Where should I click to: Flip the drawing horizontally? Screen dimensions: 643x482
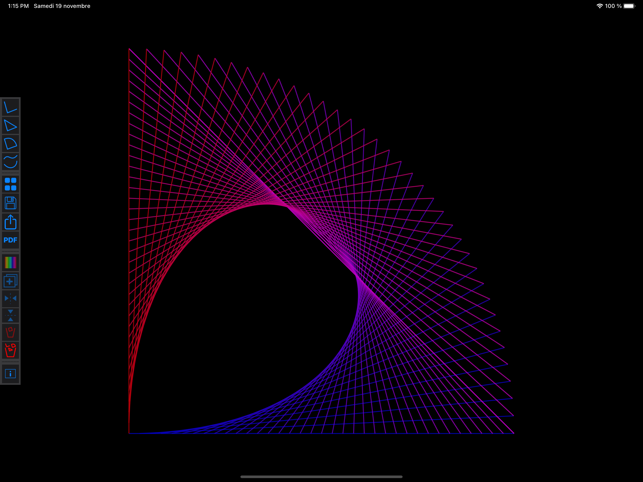(10, 298)
